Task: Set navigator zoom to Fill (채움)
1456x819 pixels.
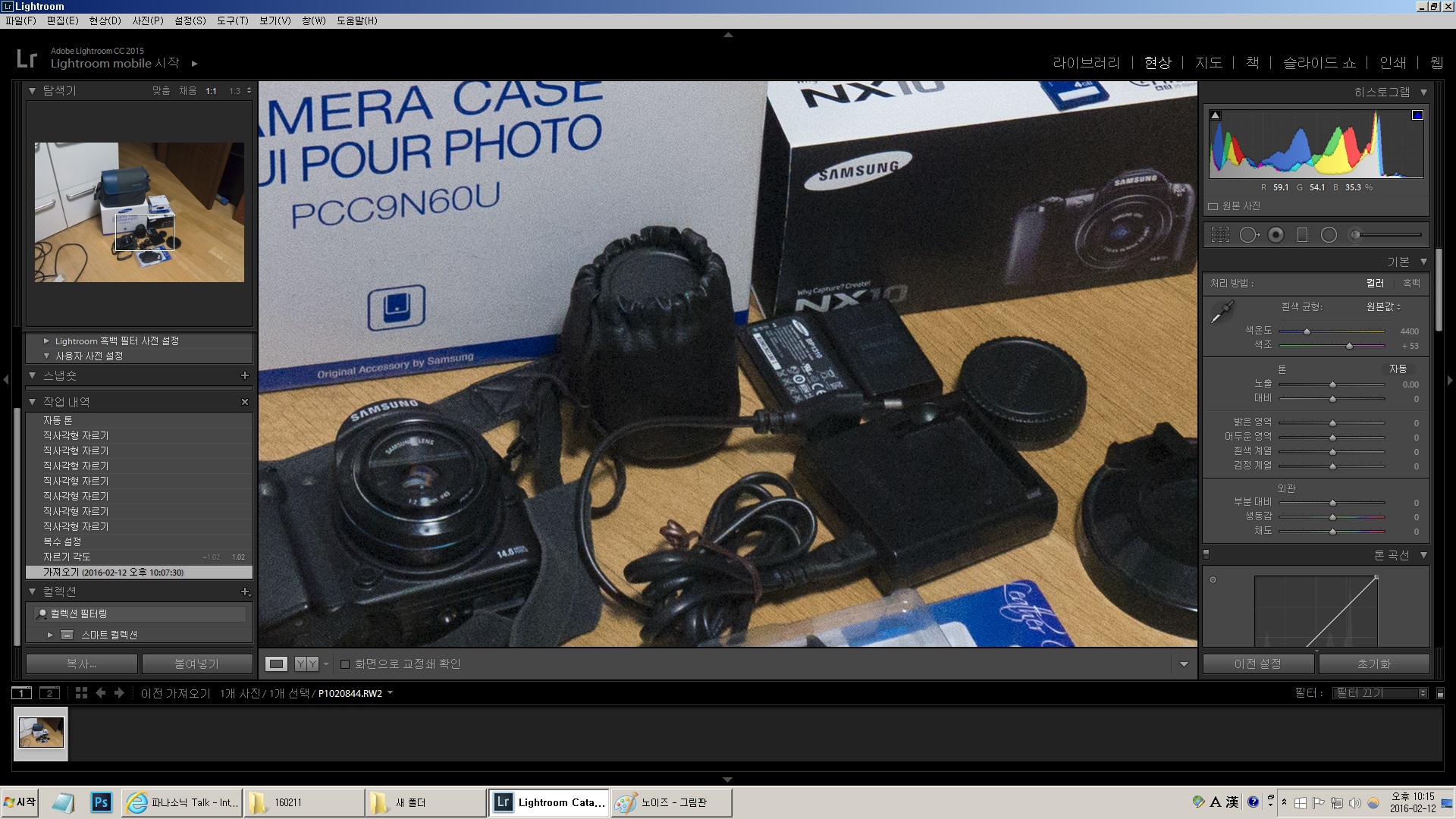Action: point(187,91)
